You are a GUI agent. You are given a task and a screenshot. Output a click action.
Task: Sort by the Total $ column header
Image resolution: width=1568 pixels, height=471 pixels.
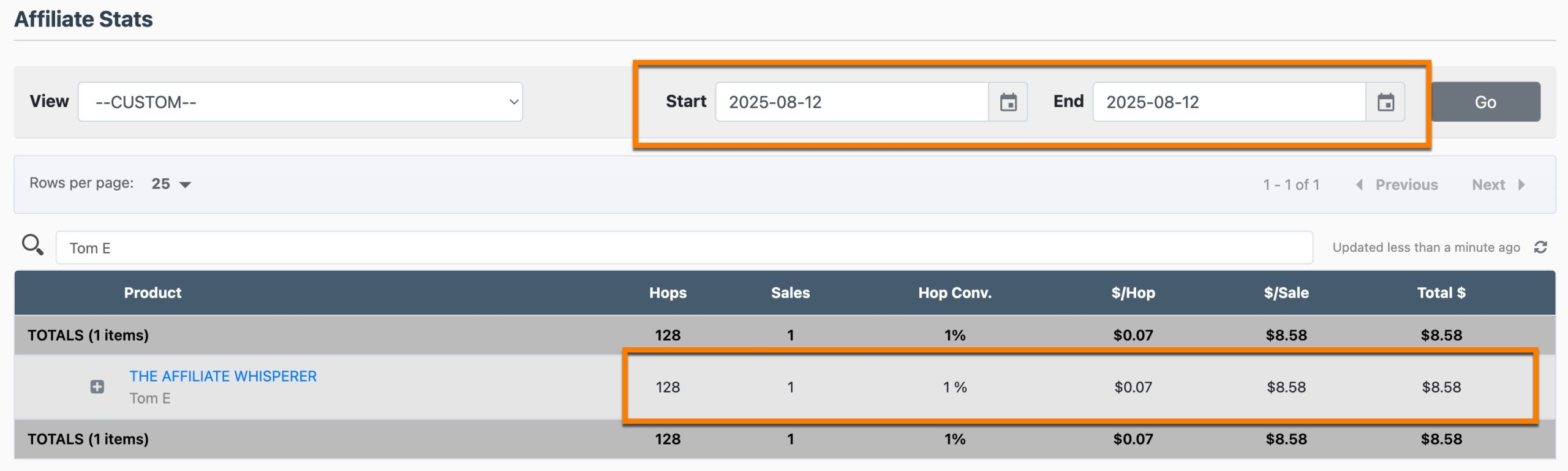click(1441, 293)
